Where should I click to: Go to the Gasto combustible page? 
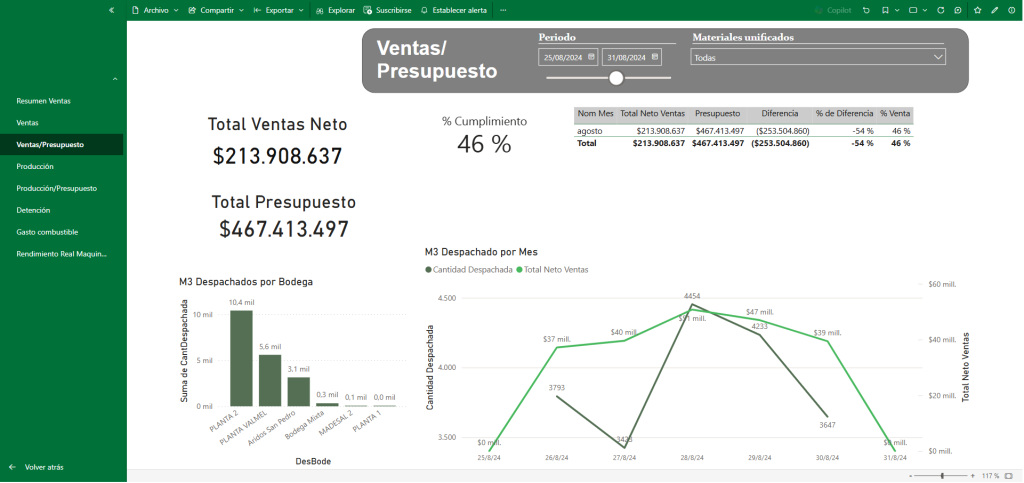47,232
